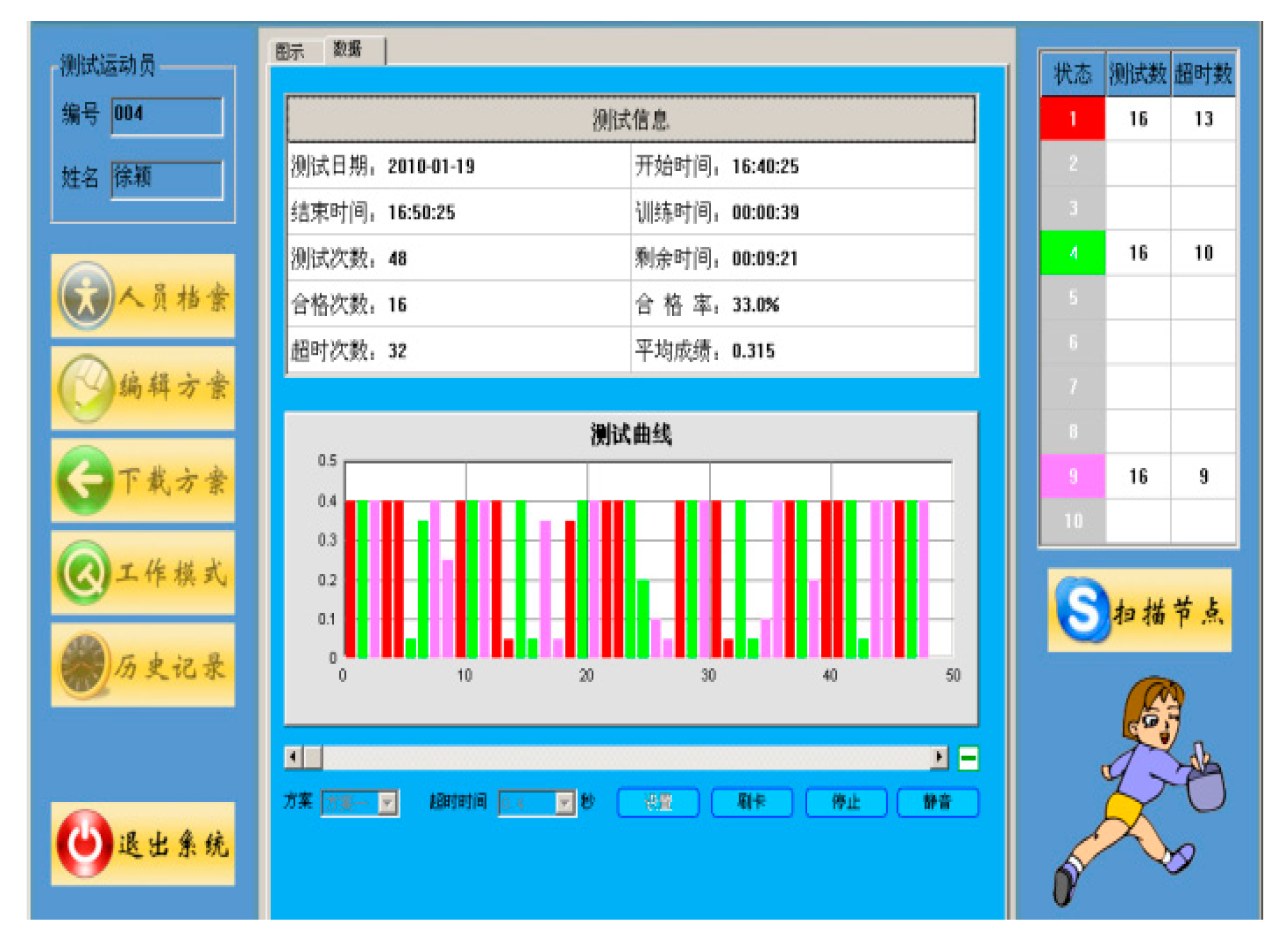Open the 历史记录 history button

click(143, 665)
